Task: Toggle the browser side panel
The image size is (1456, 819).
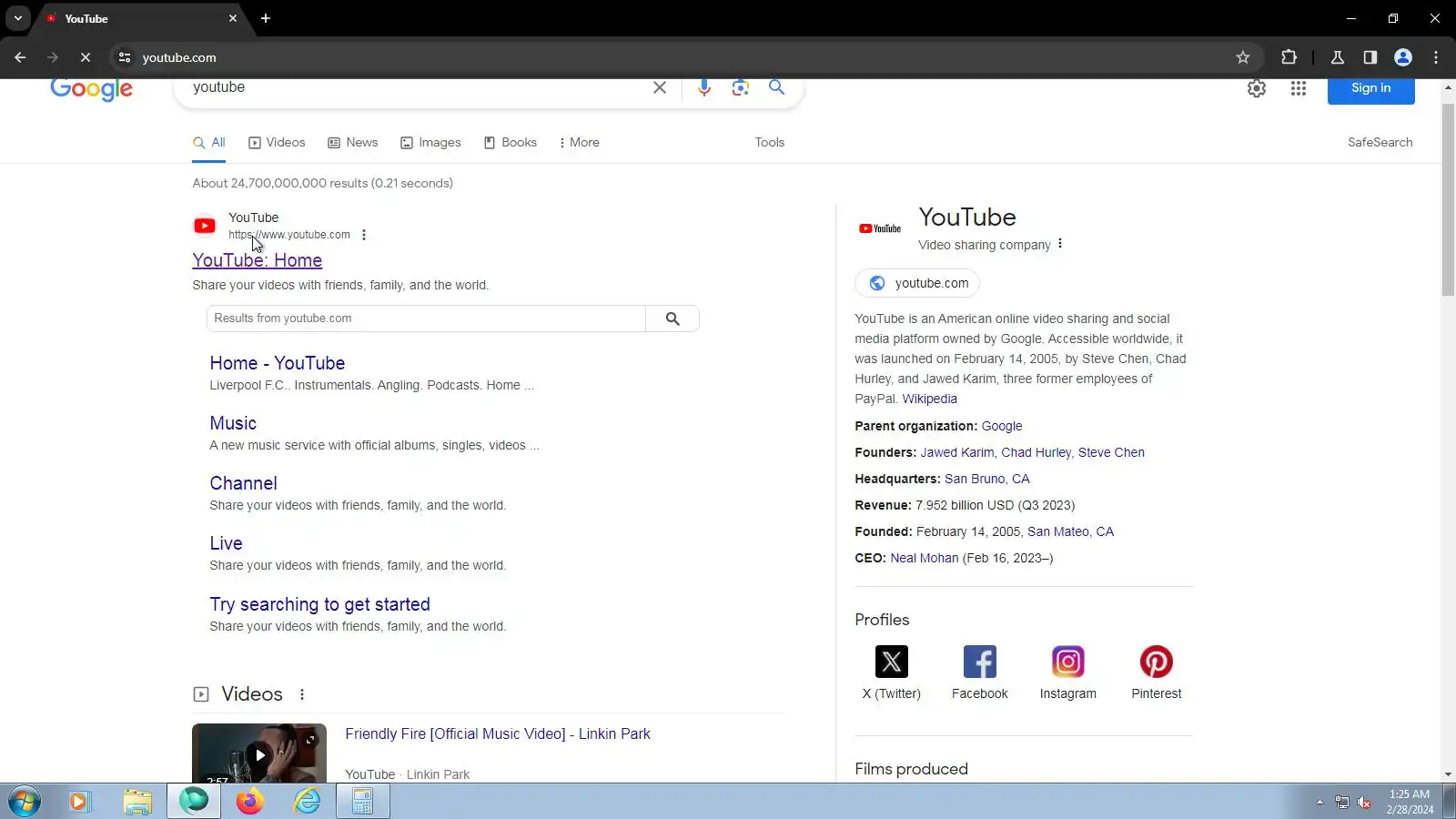Action: point(1370,57)
